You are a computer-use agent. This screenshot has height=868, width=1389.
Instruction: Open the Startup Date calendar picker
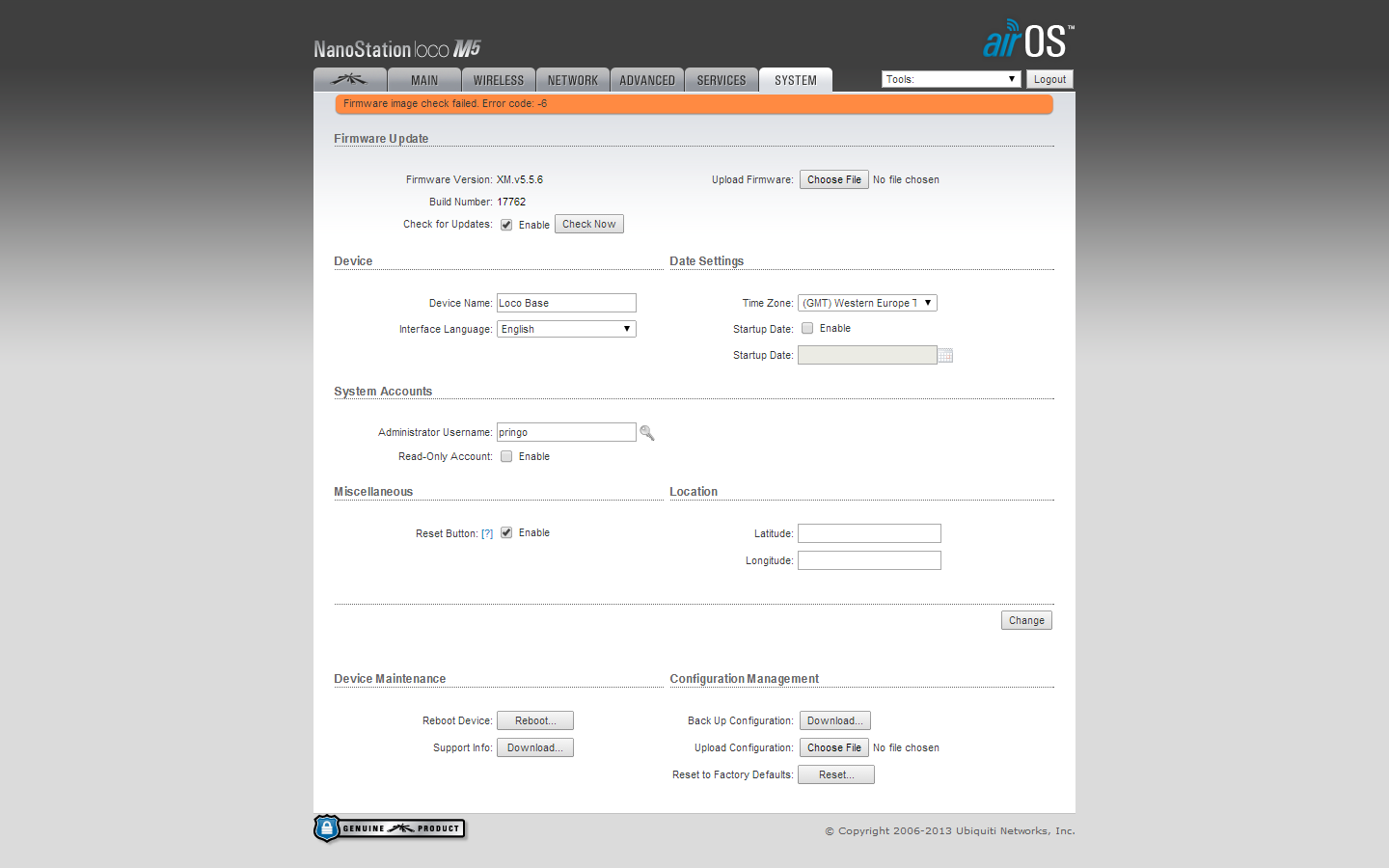[x=945, y=356]
